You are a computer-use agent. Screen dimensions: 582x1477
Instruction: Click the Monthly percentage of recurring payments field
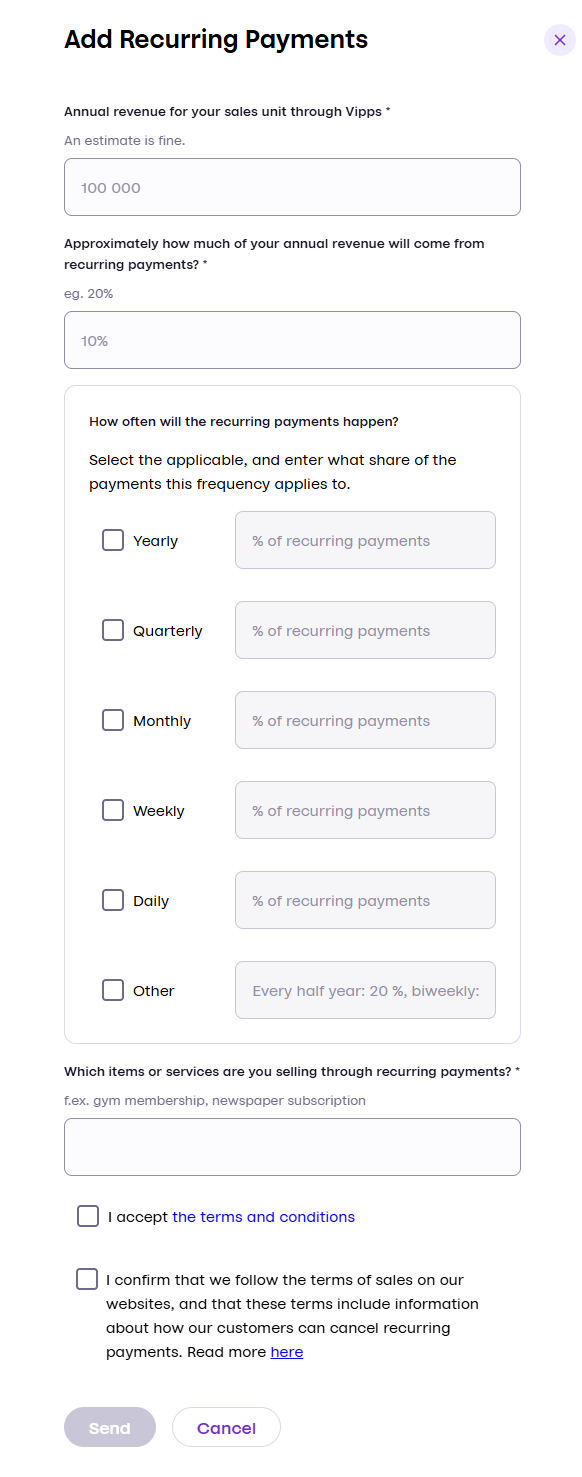(365, 719)
